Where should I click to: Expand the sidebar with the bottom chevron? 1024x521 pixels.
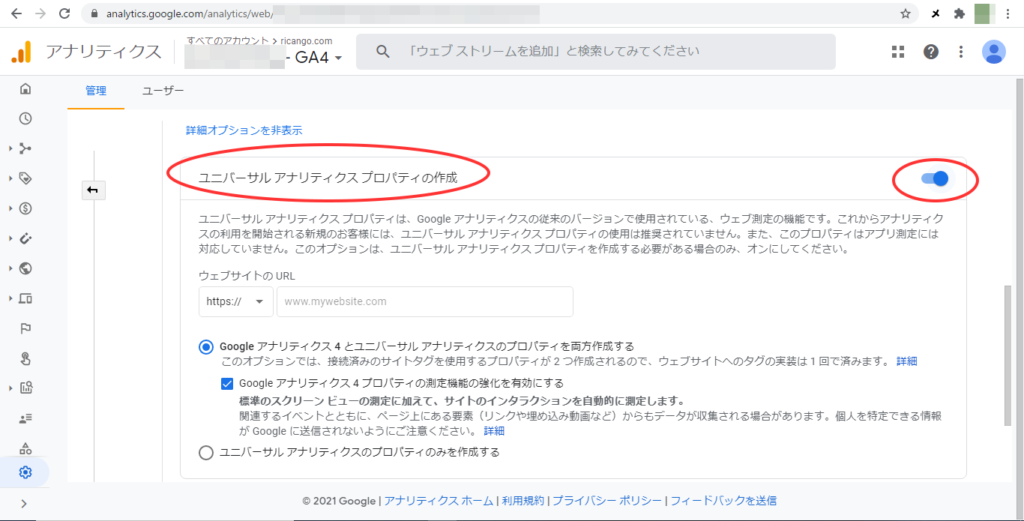coord(25,503)
